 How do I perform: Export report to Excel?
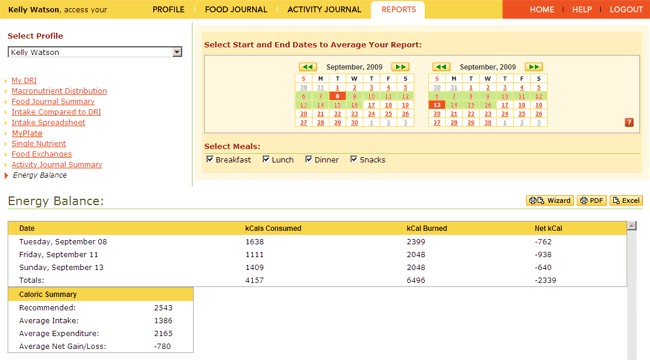tap(626, 201)
